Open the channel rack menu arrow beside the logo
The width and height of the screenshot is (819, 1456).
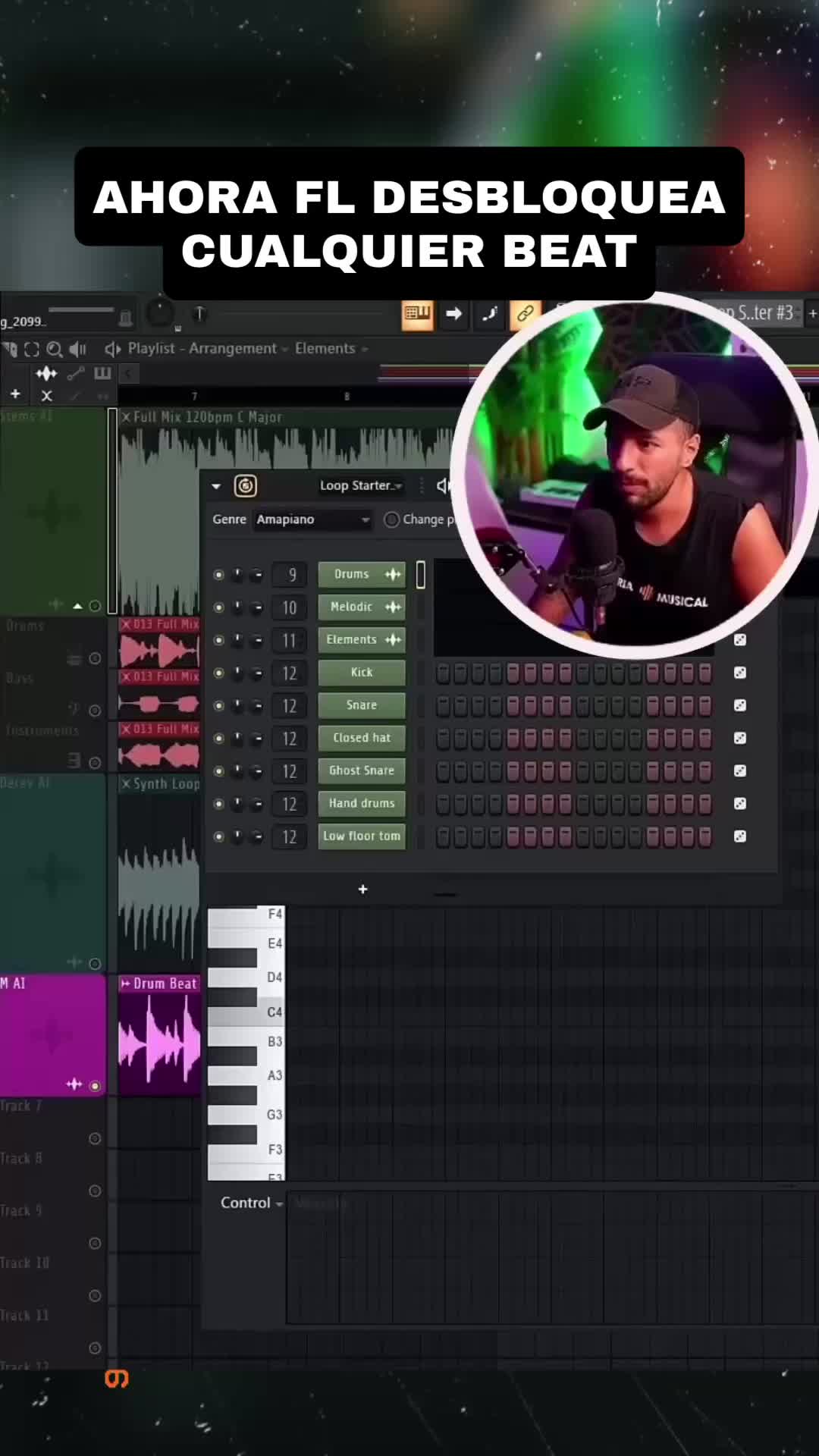pyautogui.click(x=216, y=486)
